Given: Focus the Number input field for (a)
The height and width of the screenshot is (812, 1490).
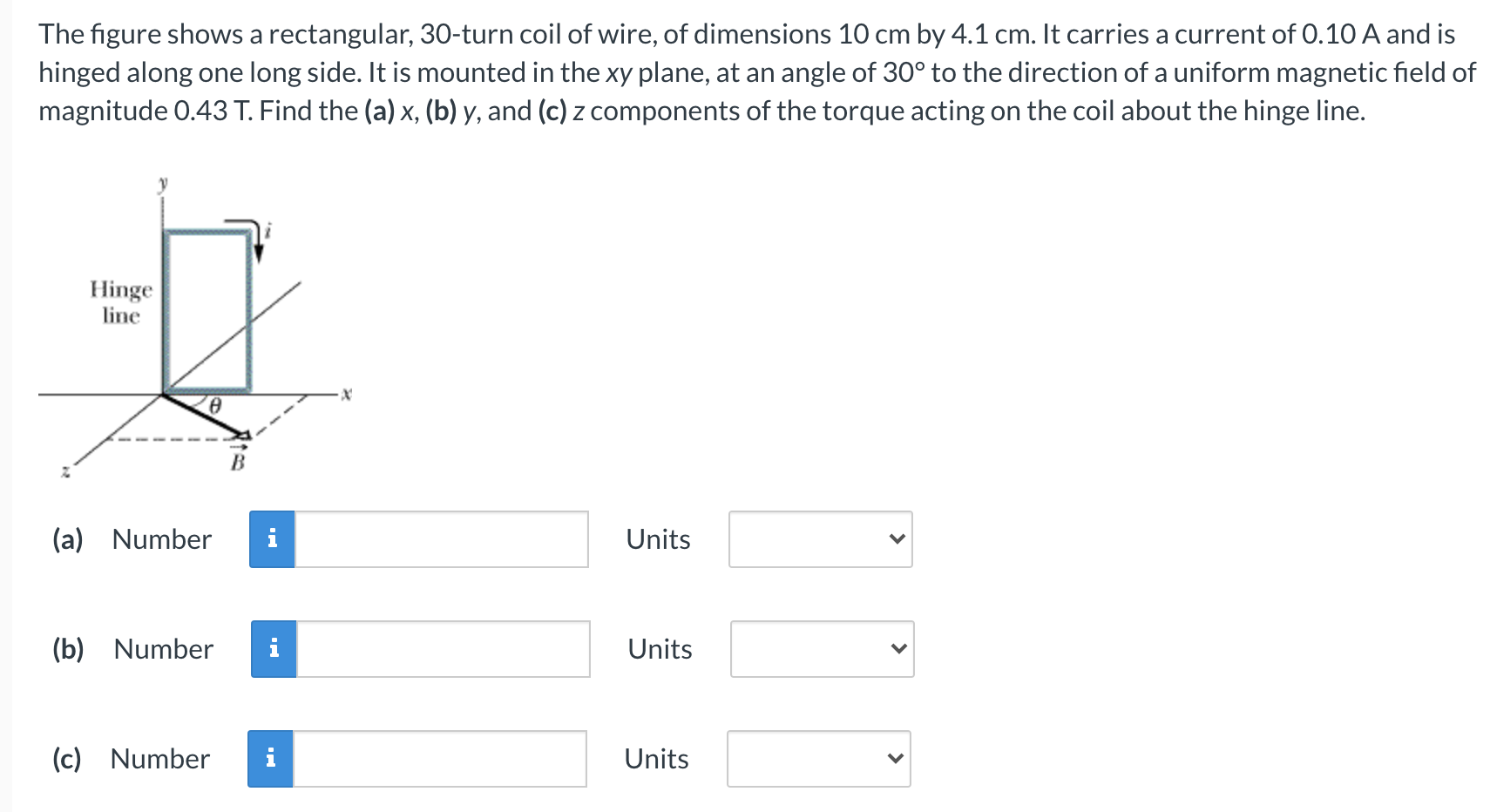Looking at the screenshot, I should click(442, 539).
